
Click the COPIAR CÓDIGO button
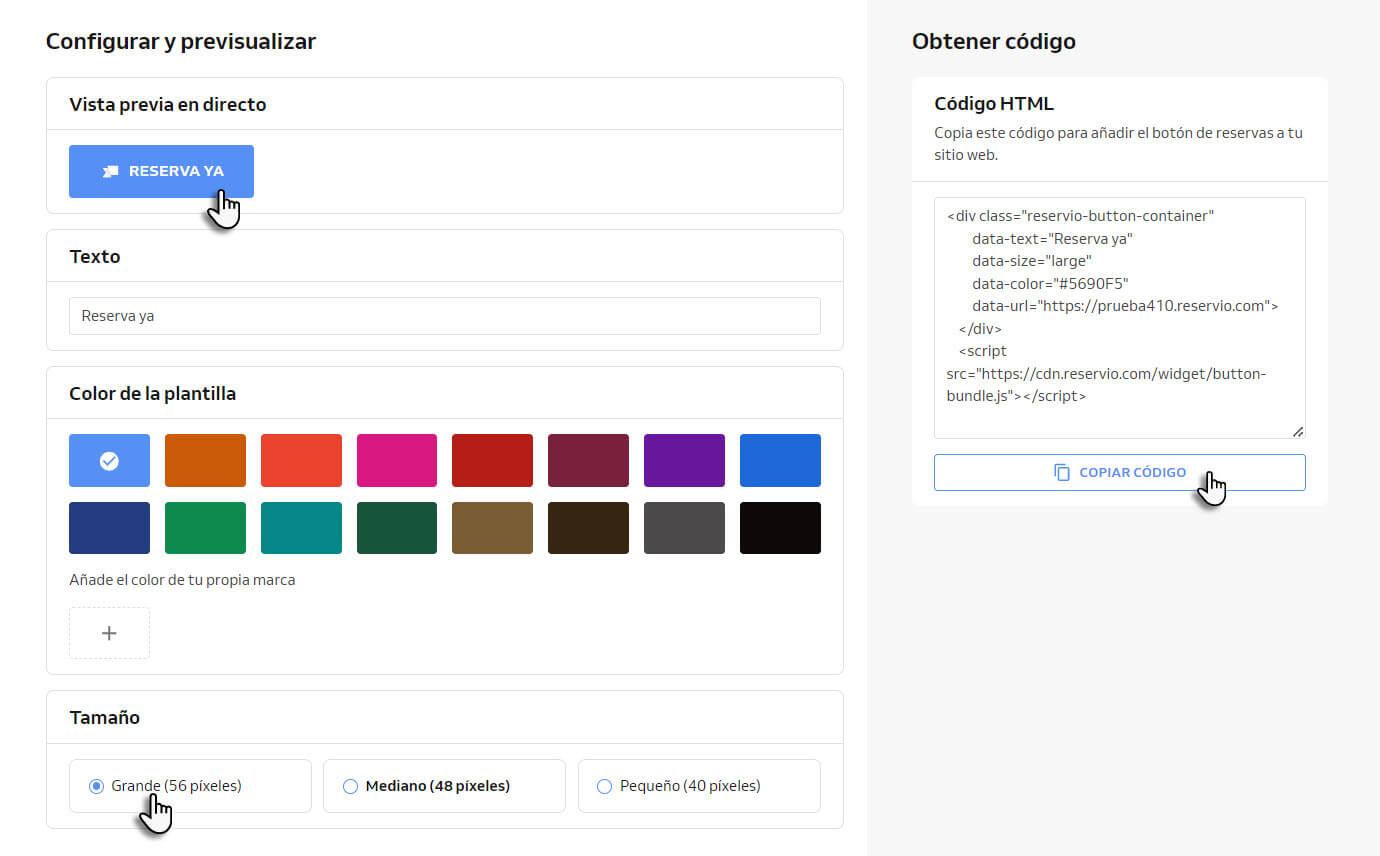pyautogui.click(x=1120, y=472)
